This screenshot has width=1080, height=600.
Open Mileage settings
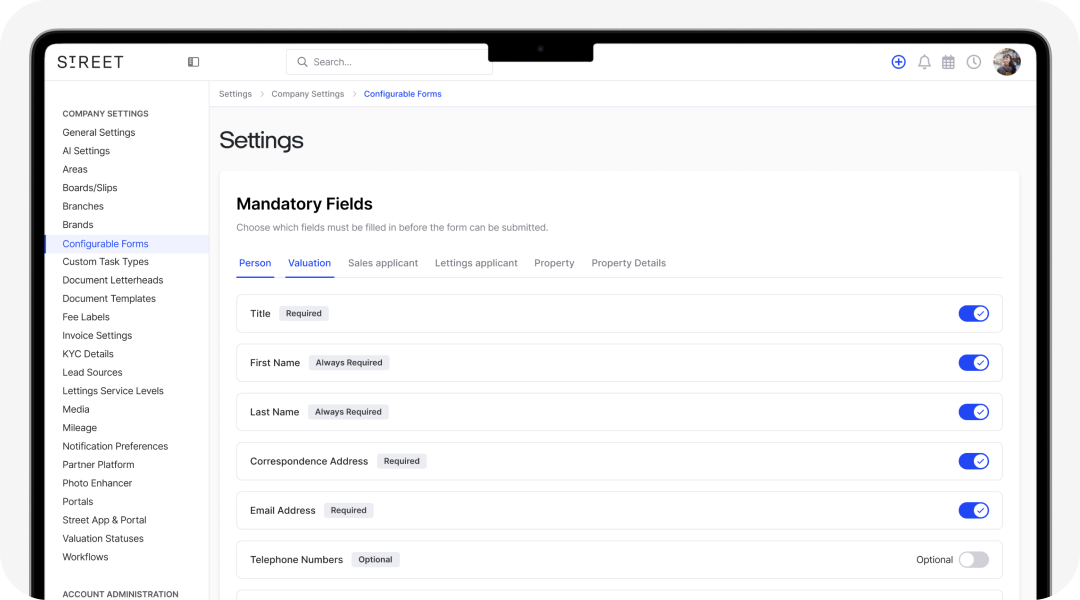[80, 428]
